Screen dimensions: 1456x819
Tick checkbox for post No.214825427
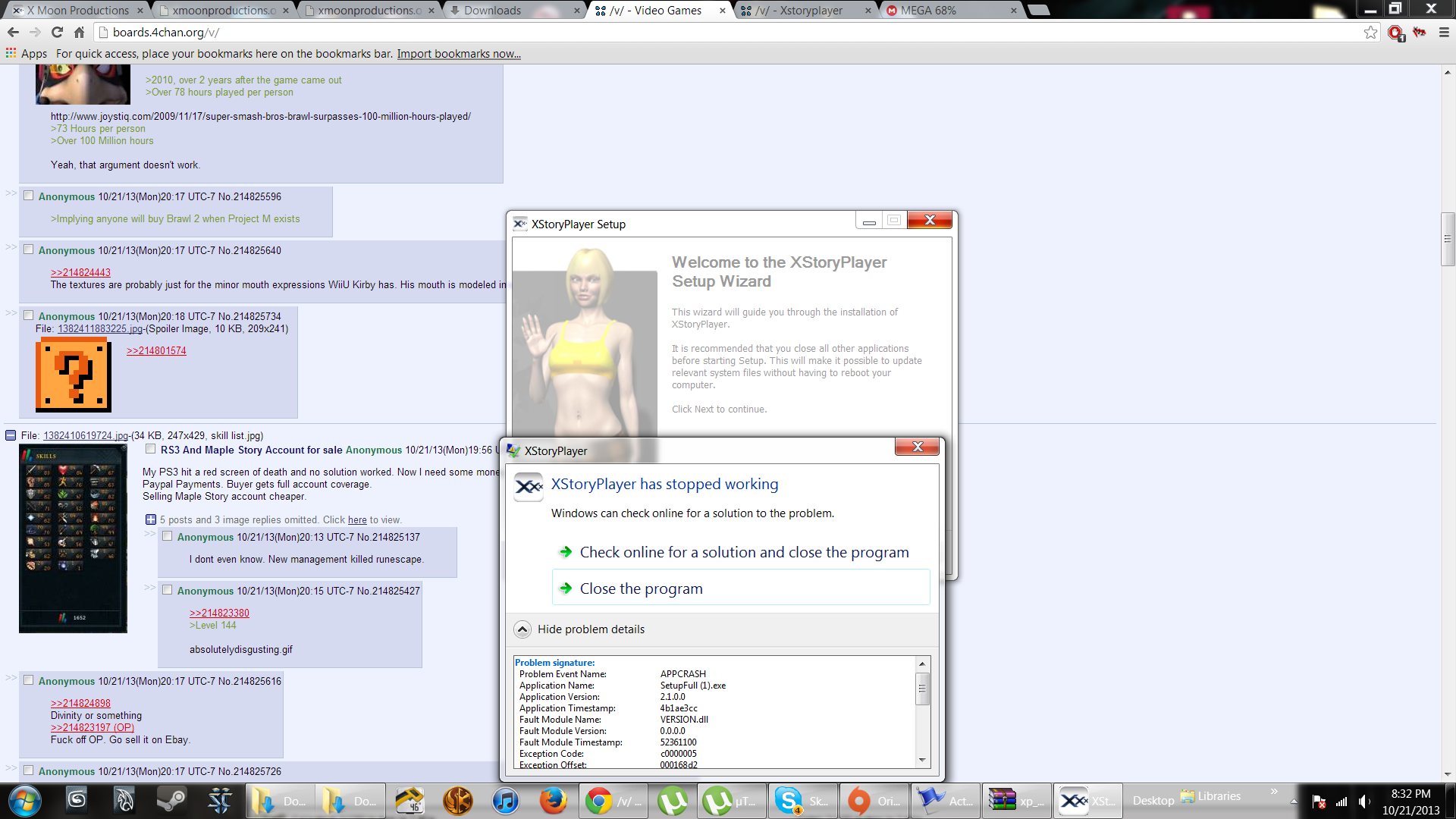coord(167,590)
